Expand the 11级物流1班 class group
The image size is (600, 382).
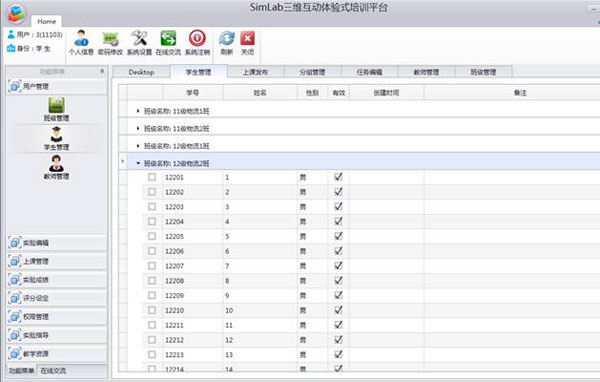[138, 111]
